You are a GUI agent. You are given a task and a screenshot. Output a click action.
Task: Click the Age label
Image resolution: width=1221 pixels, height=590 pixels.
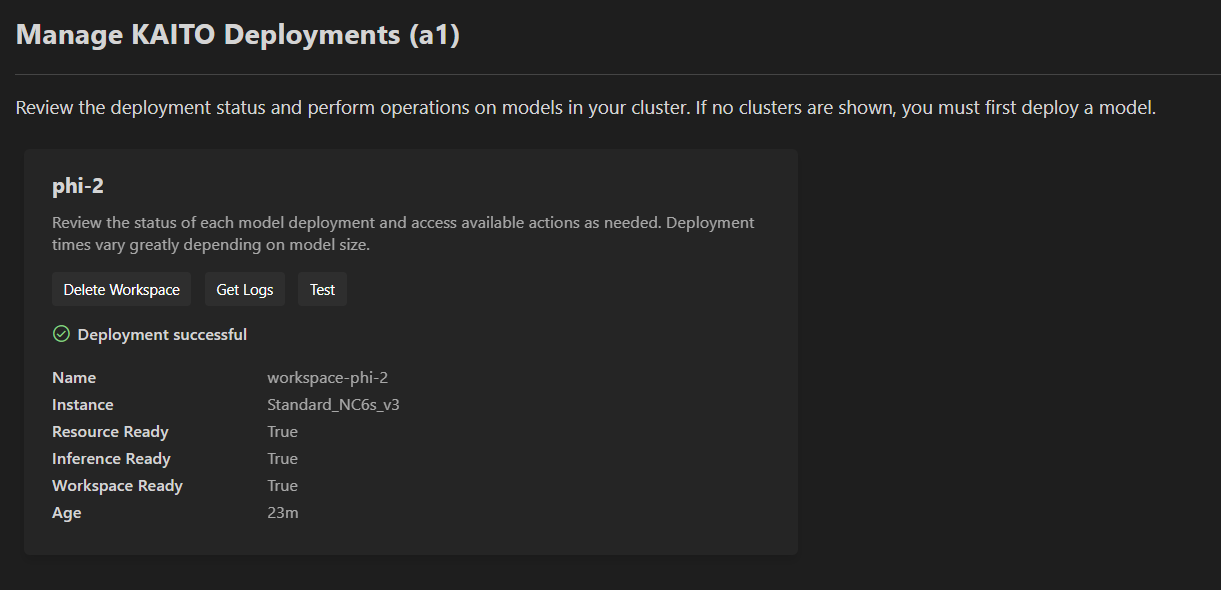pyautogui.click(x=67, y=513)
